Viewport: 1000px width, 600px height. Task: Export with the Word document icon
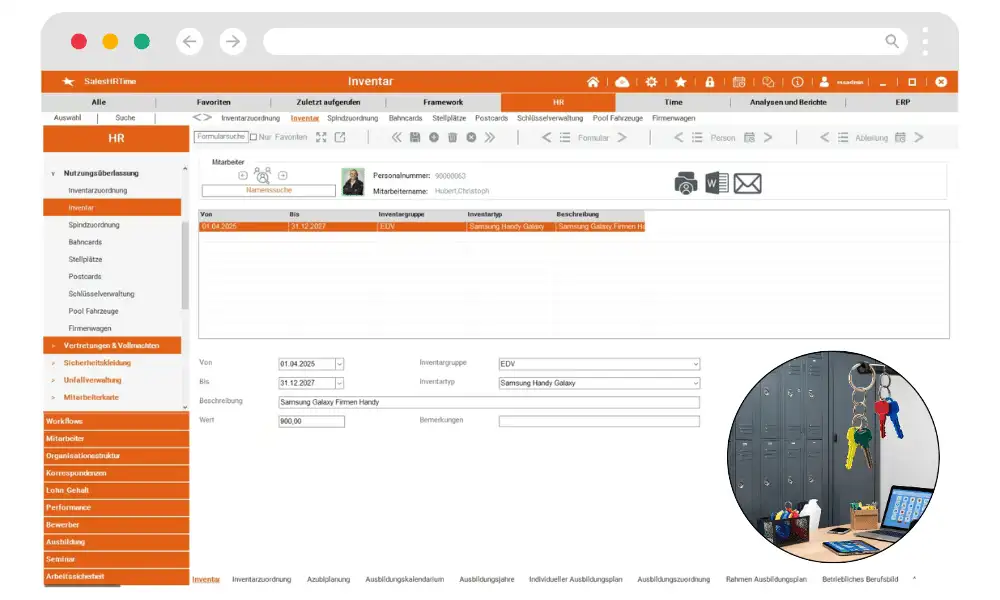(x=717, y=184)
